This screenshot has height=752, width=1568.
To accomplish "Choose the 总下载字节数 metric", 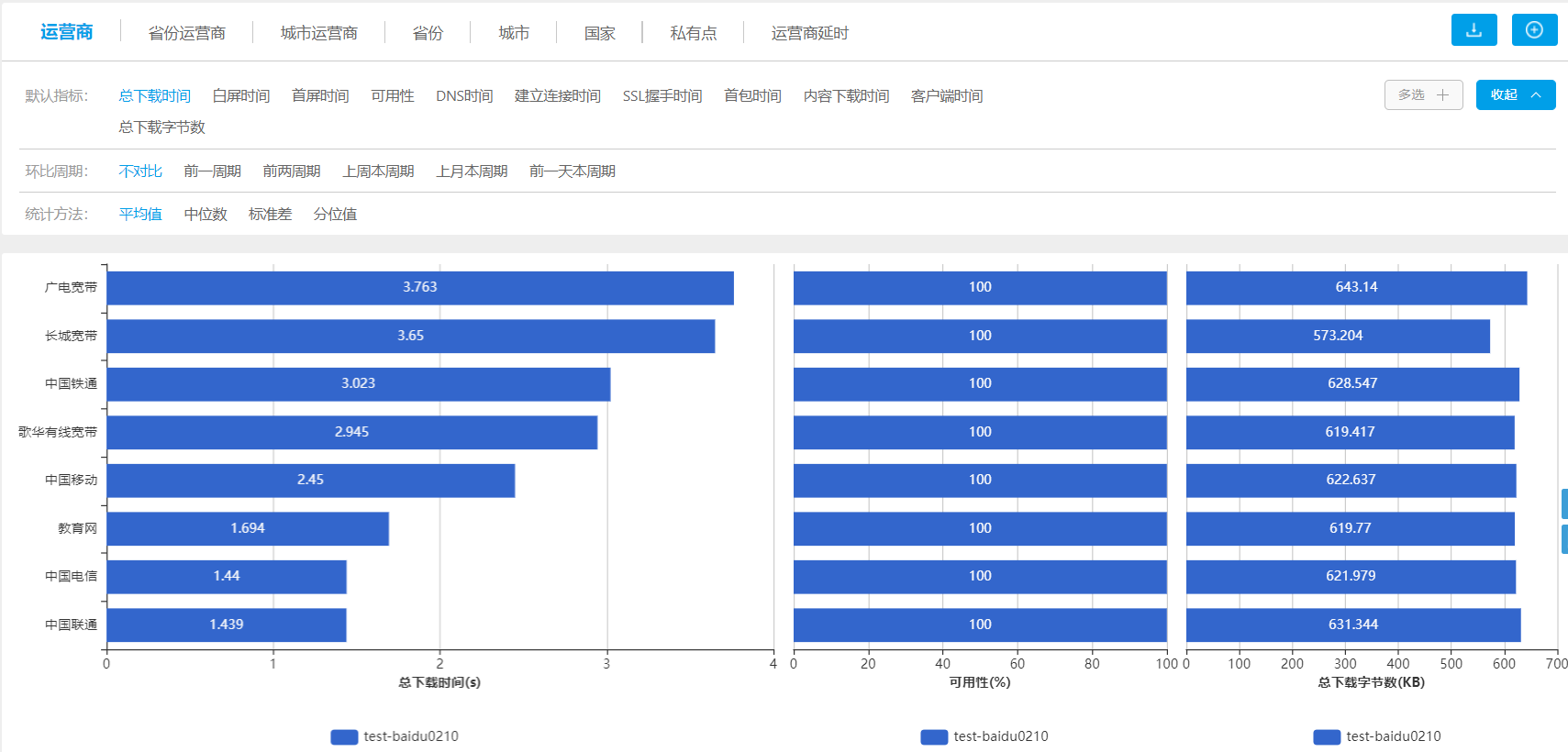I will pos(161,127).
